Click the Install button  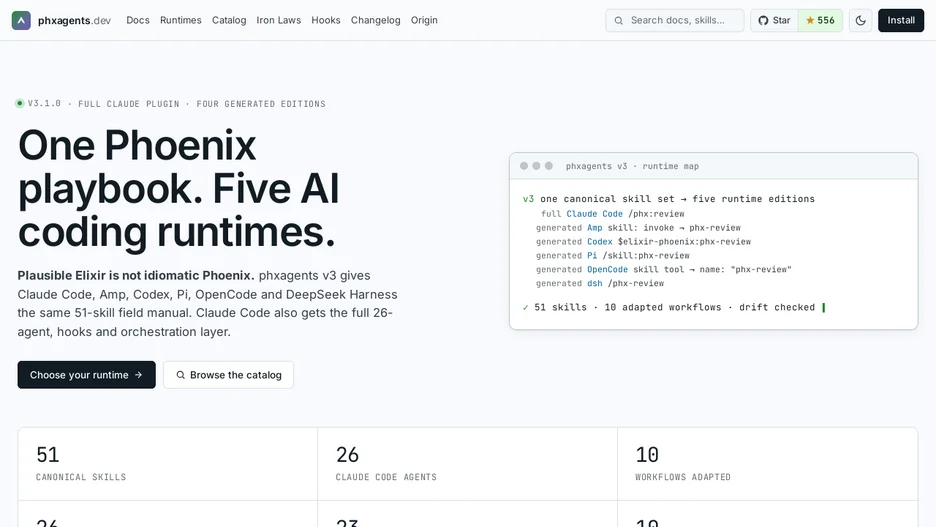click(x=901, y=20)
